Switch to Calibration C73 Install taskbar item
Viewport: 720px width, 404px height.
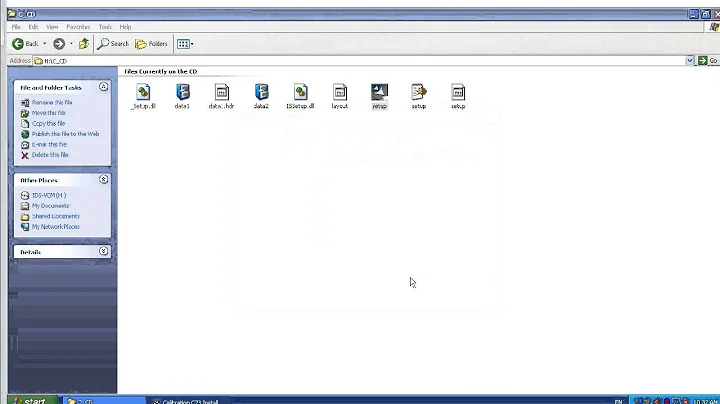point(192,401)
